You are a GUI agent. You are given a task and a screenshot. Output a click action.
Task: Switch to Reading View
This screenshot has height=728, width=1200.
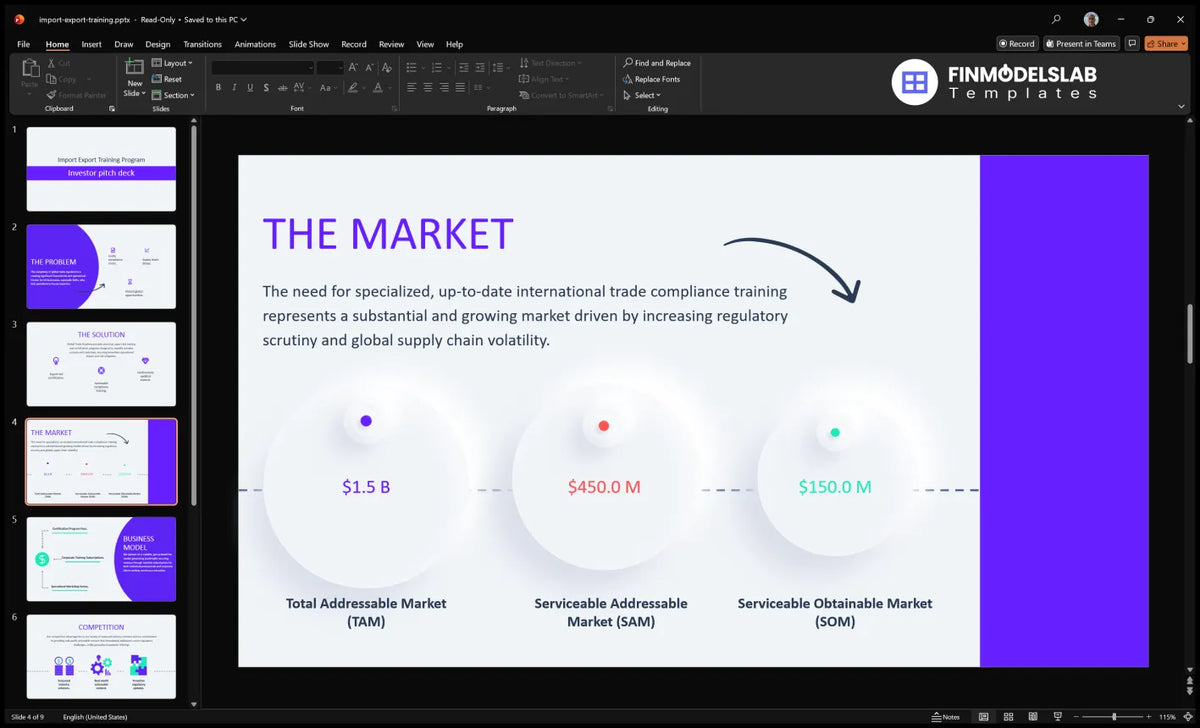1033,716
